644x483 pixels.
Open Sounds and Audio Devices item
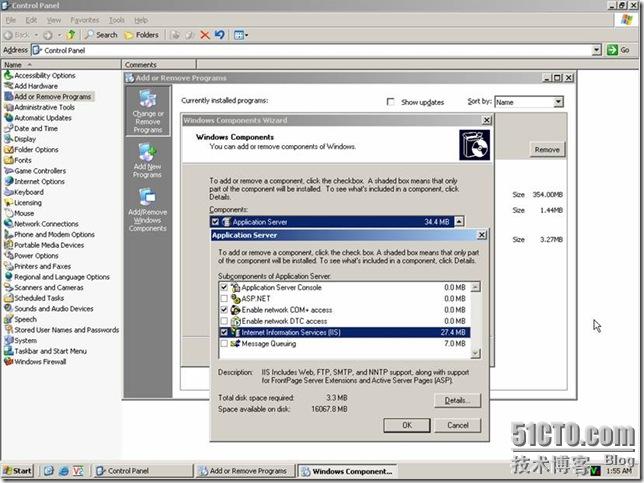coord(48,309)
